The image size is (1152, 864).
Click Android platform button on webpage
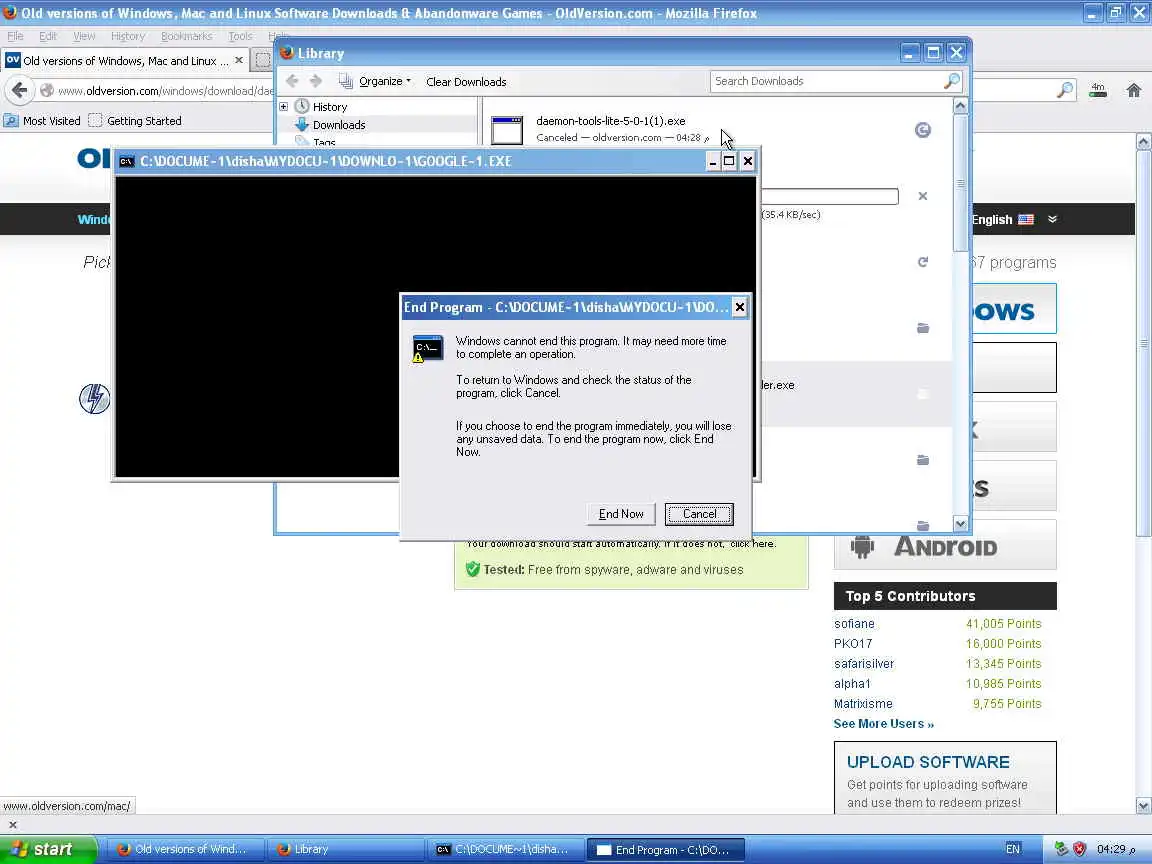[x=945, y=545]
